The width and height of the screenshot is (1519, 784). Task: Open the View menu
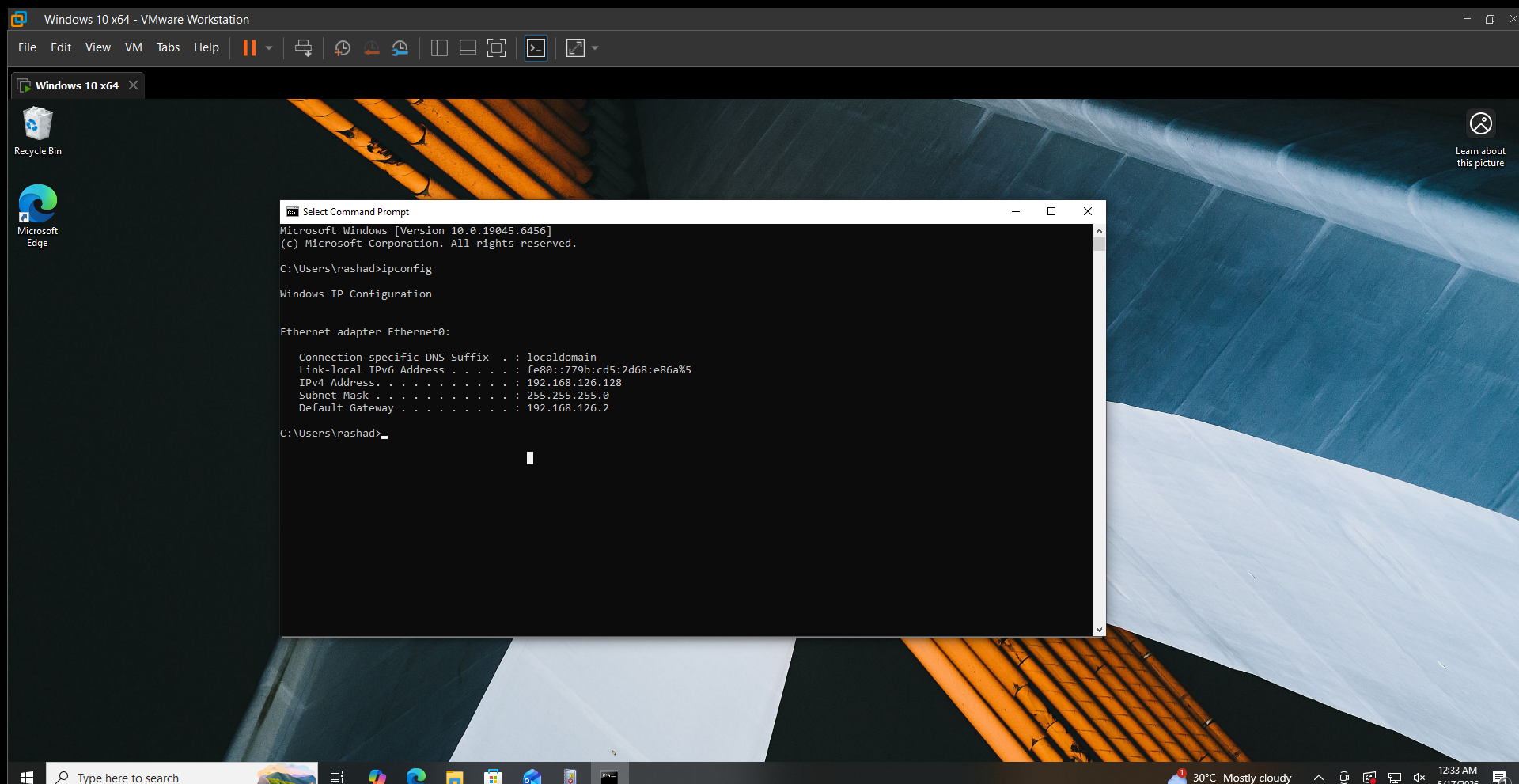pyautogui.click(x=98, y=47)
